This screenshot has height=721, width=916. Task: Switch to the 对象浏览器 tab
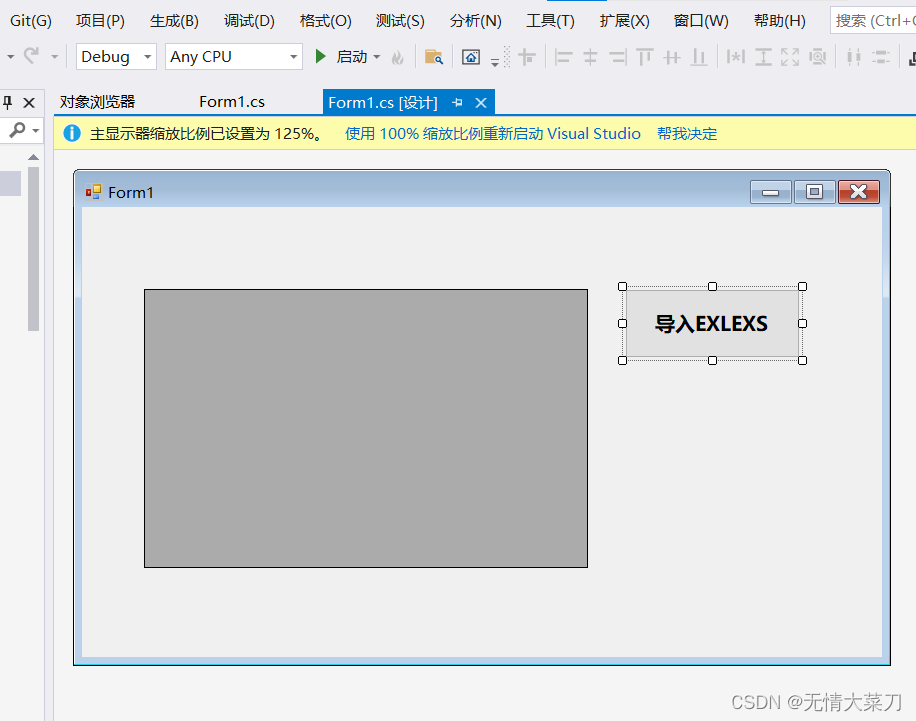98,102
